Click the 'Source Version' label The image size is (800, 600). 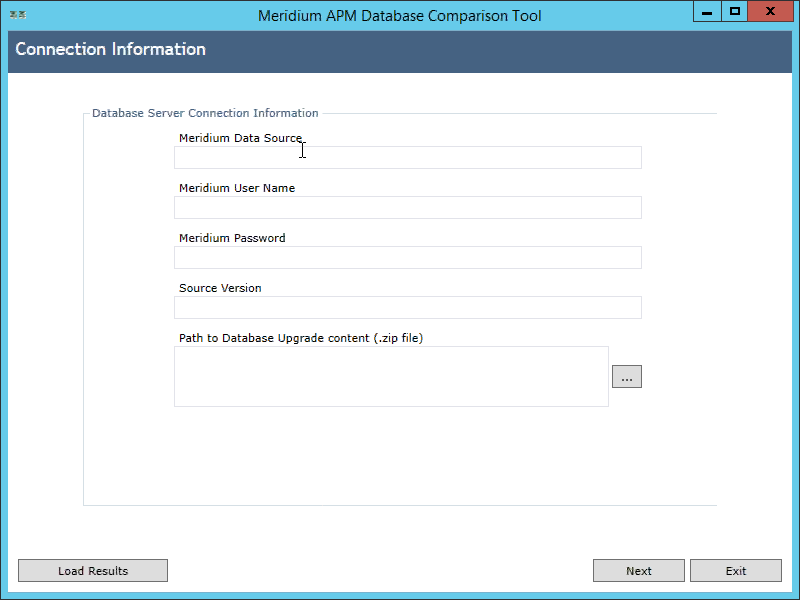pyautogui.click(x=220, y=288)
